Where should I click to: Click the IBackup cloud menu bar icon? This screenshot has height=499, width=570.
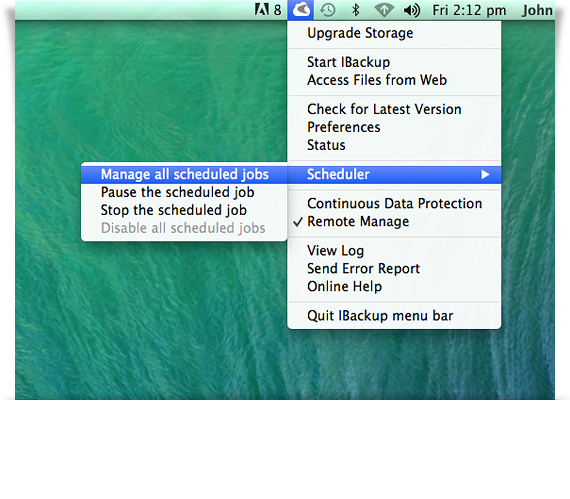point(301,10)
